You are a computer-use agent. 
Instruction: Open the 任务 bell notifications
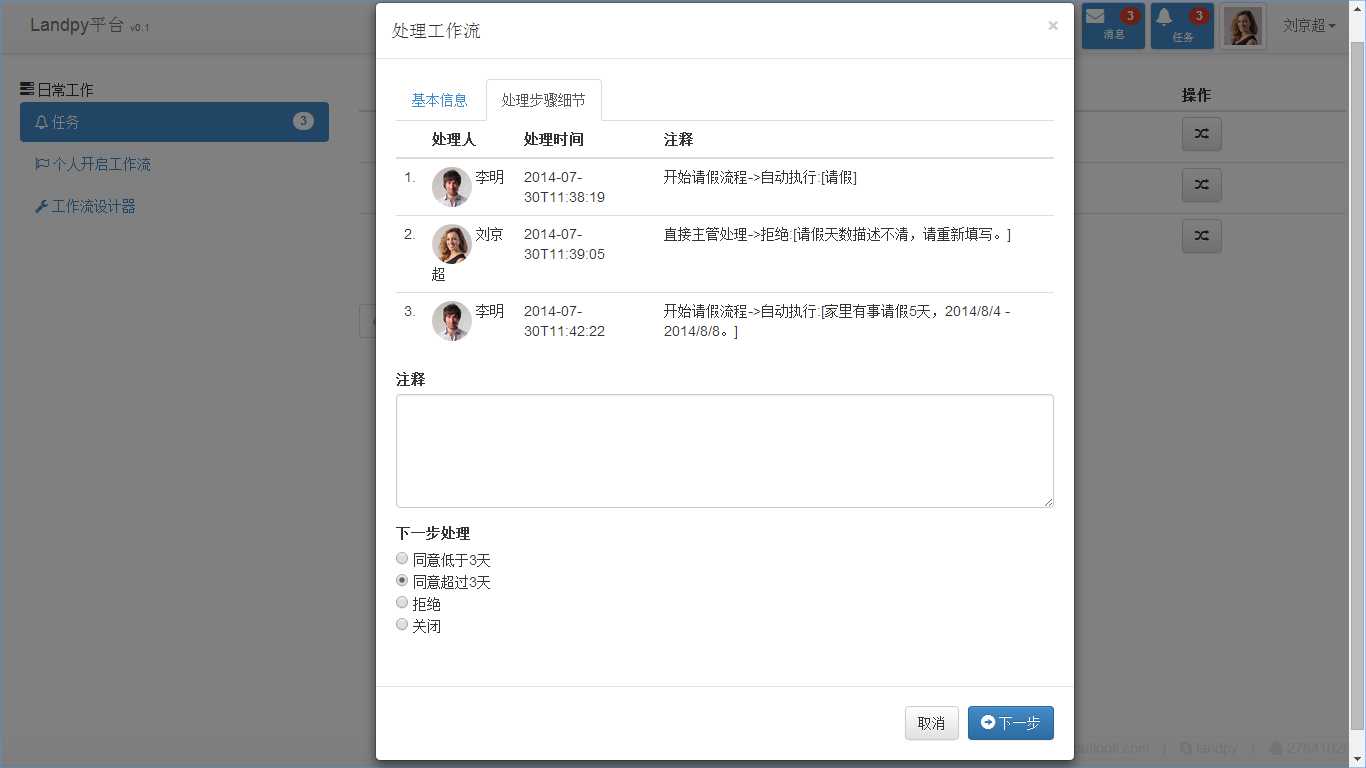(1182, 26)
